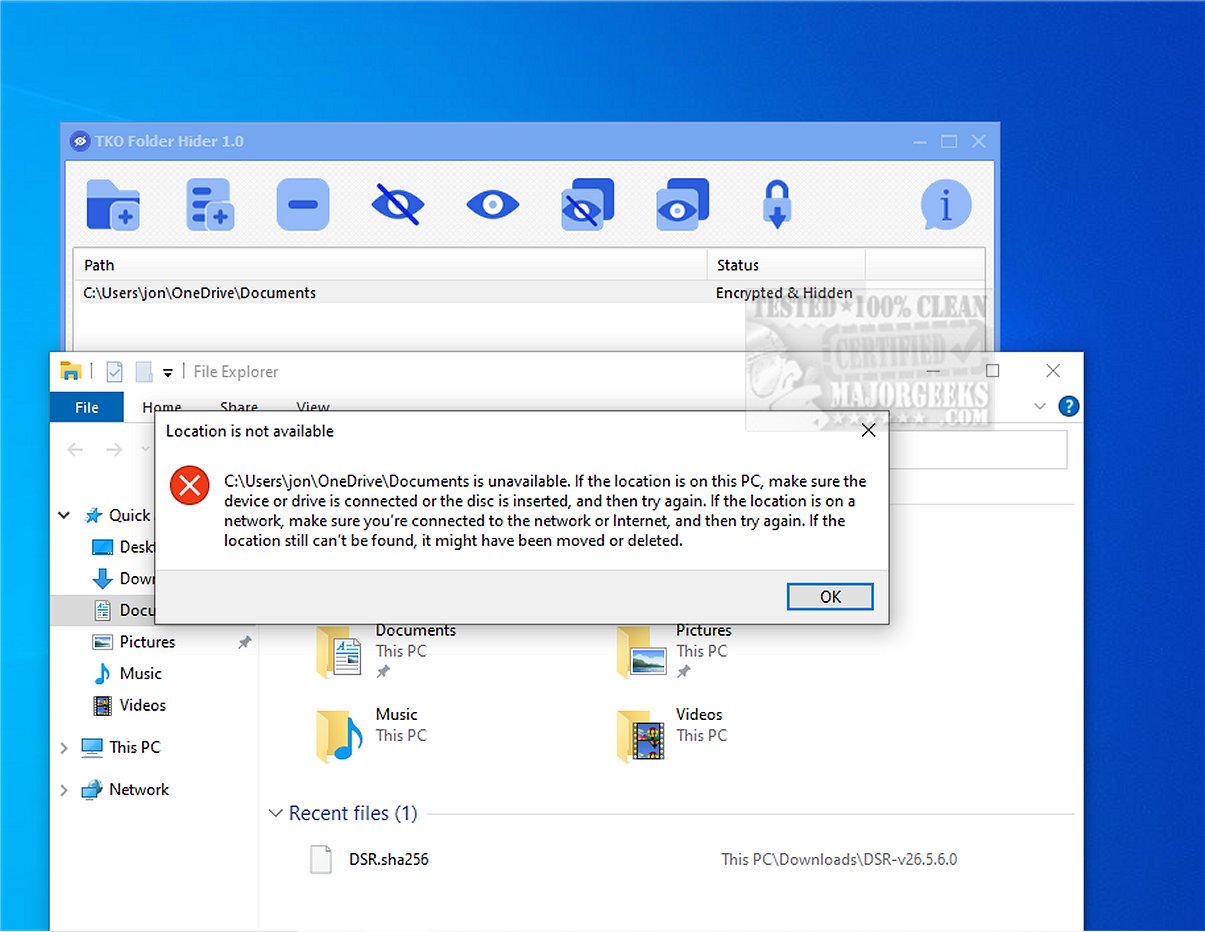Hide selected folder with crossed-eye icon
This screenshot has height=932, width=1205.
click(397, 205)
